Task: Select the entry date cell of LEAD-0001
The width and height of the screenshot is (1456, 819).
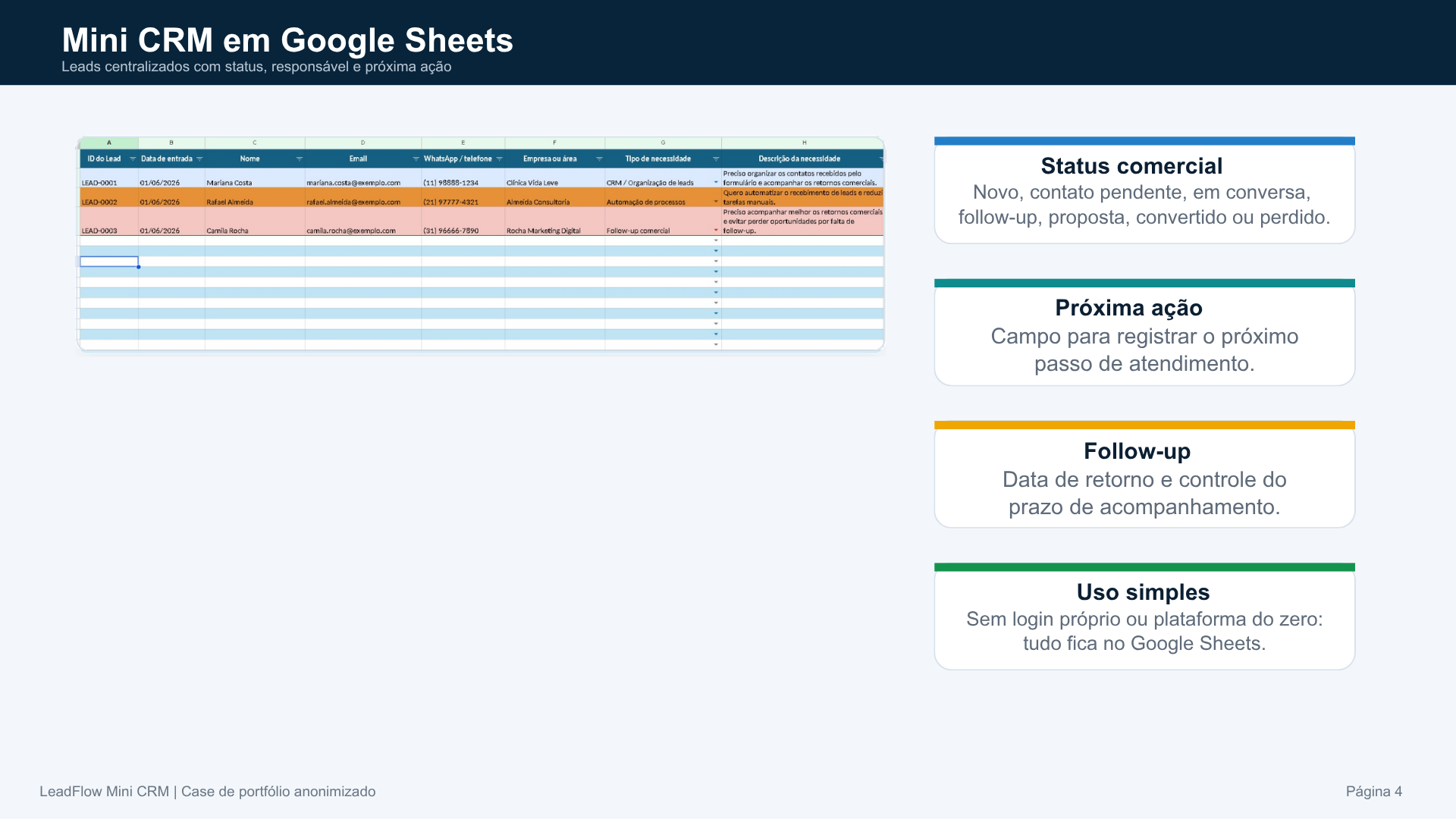Action: coord(171,177)
